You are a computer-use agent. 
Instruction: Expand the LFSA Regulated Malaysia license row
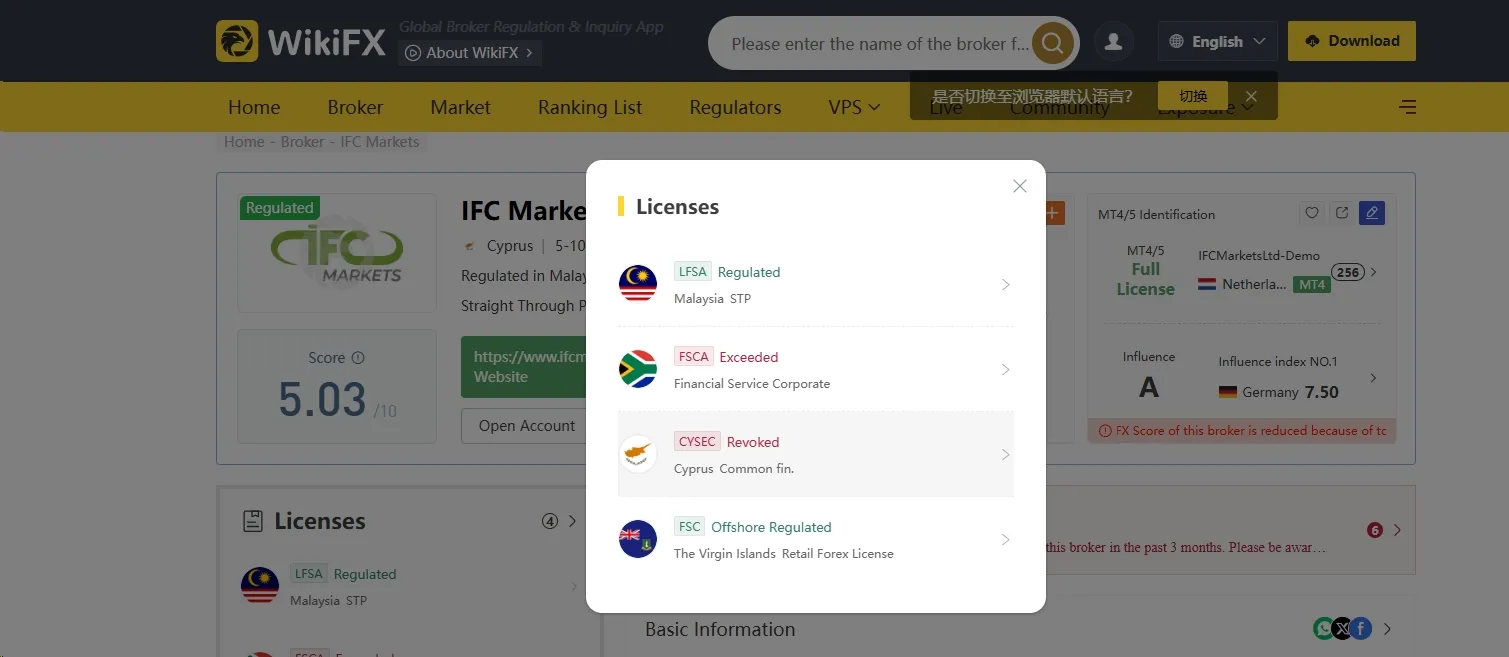pyautogui.click(x=816, y=285)
